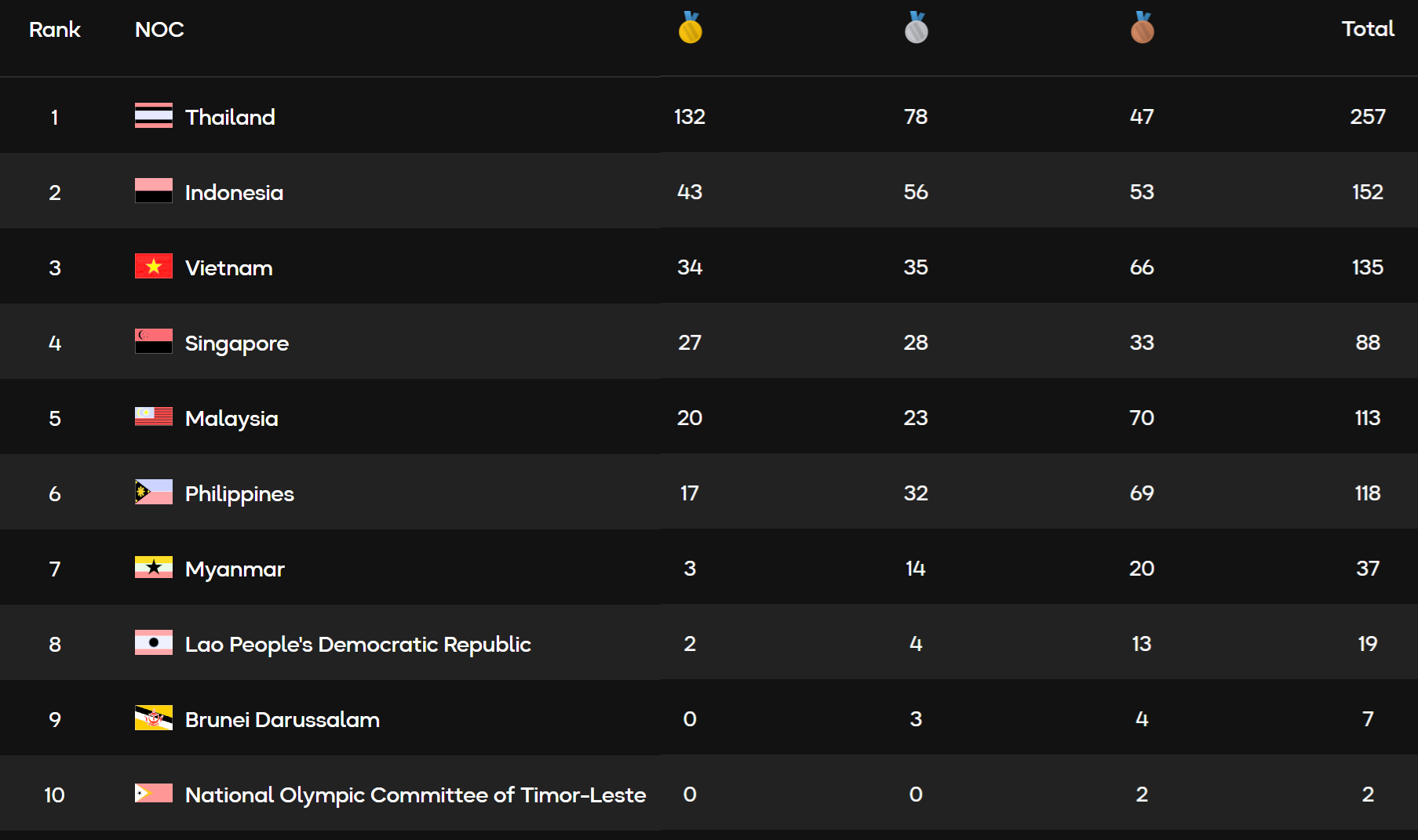Click the Thailand flag icon

pyautogui.click(x=154, y=116)
